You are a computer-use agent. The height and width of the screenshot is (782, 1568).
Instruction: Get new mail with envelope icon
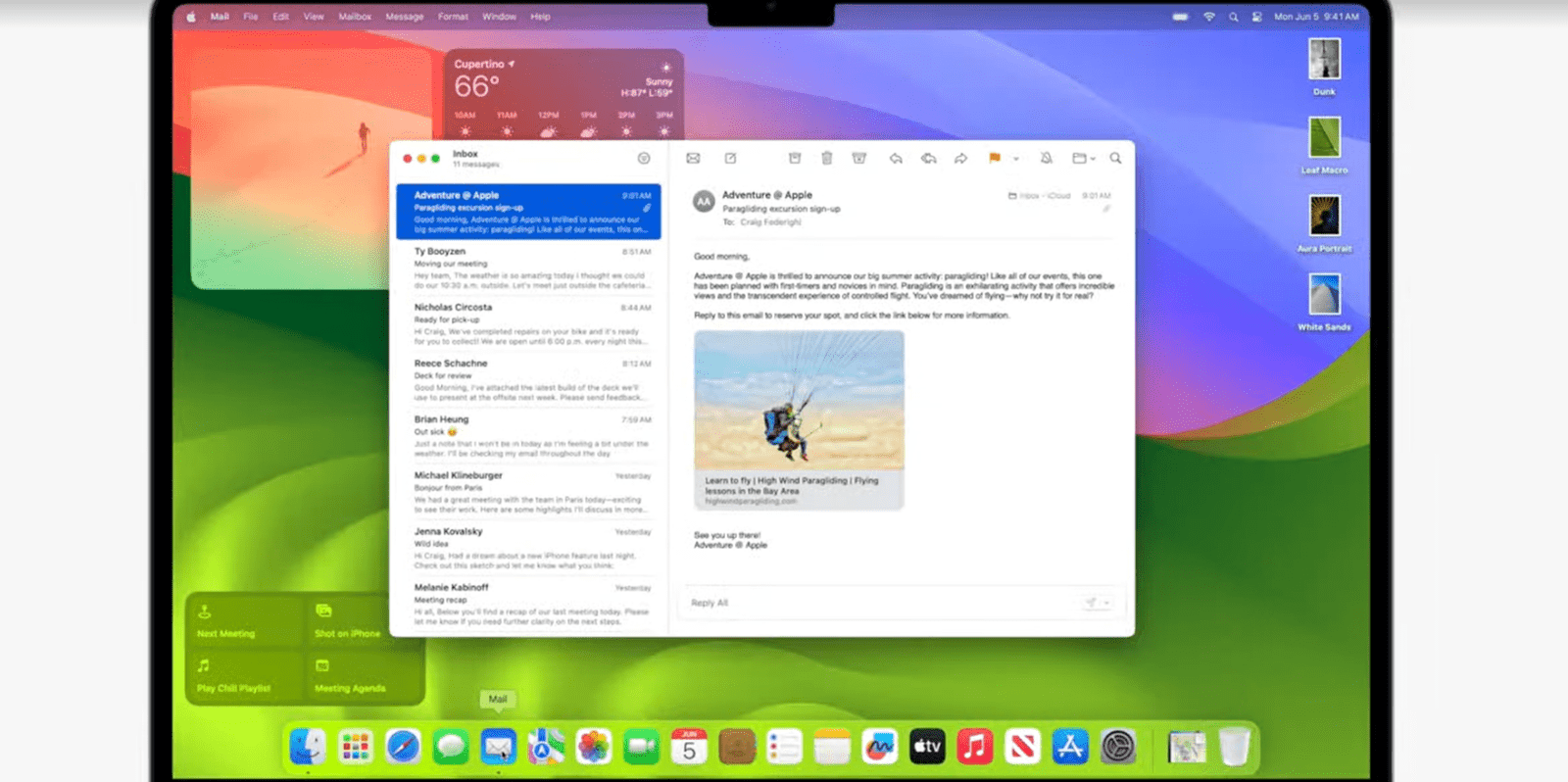[x=693, y=158]
